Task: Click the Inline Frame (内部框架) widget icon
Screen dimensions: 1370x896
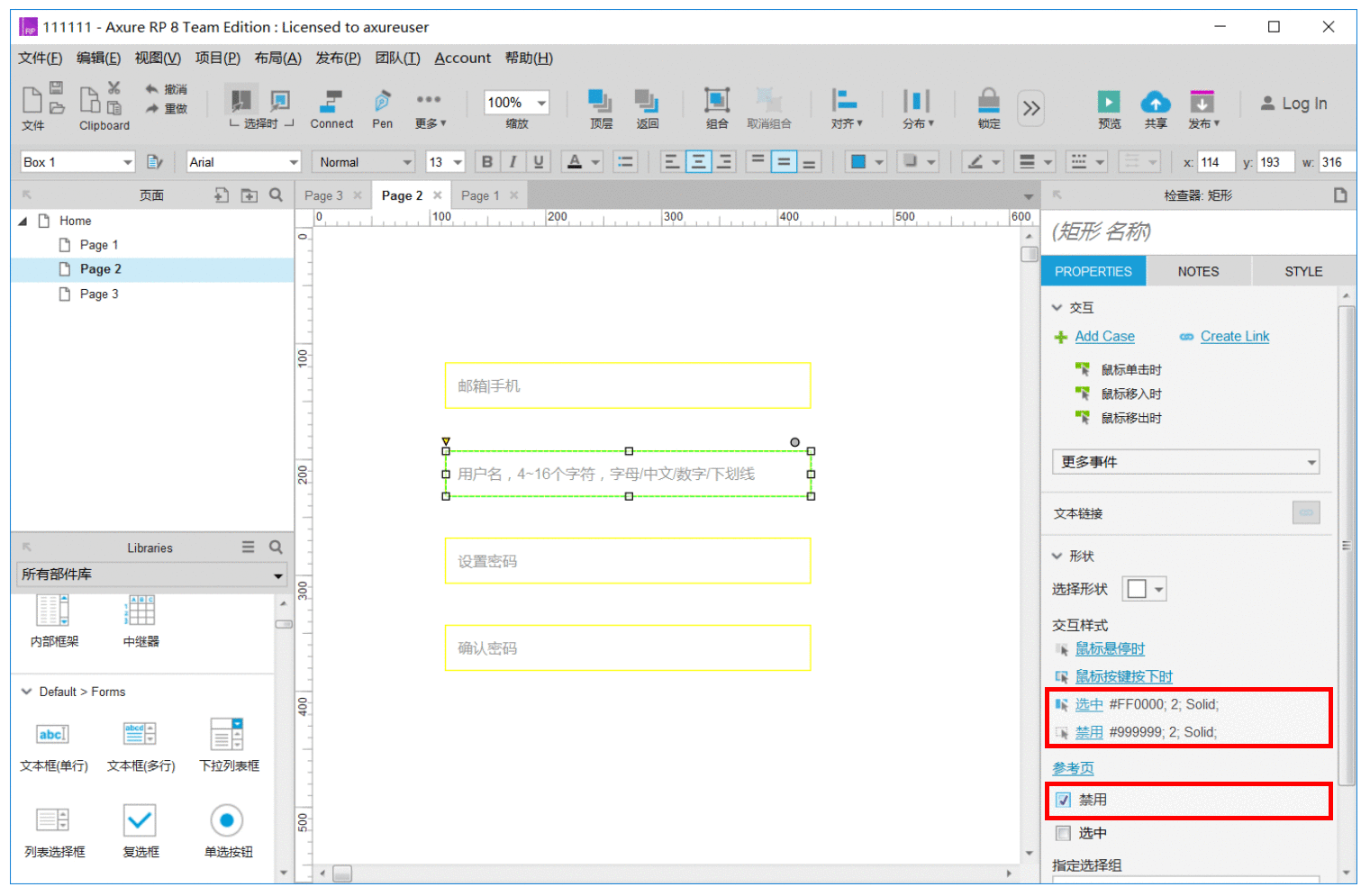Action: [52, 611]
